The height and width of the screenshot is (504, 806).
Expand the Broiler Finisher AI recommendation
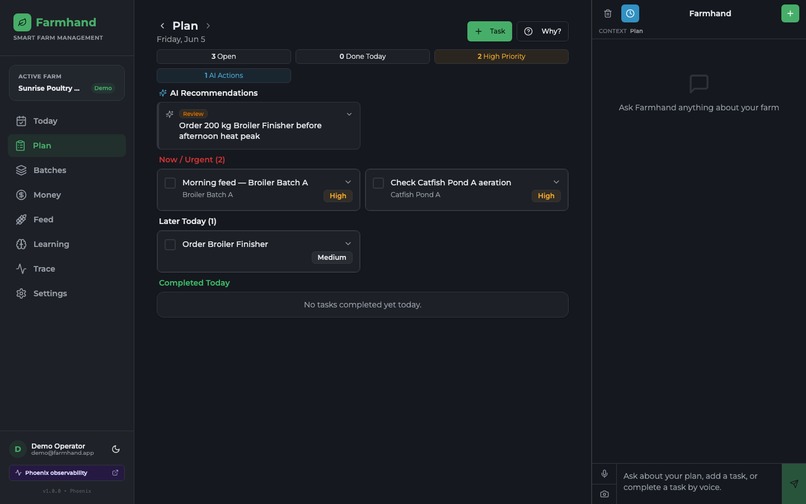point(349,114)
